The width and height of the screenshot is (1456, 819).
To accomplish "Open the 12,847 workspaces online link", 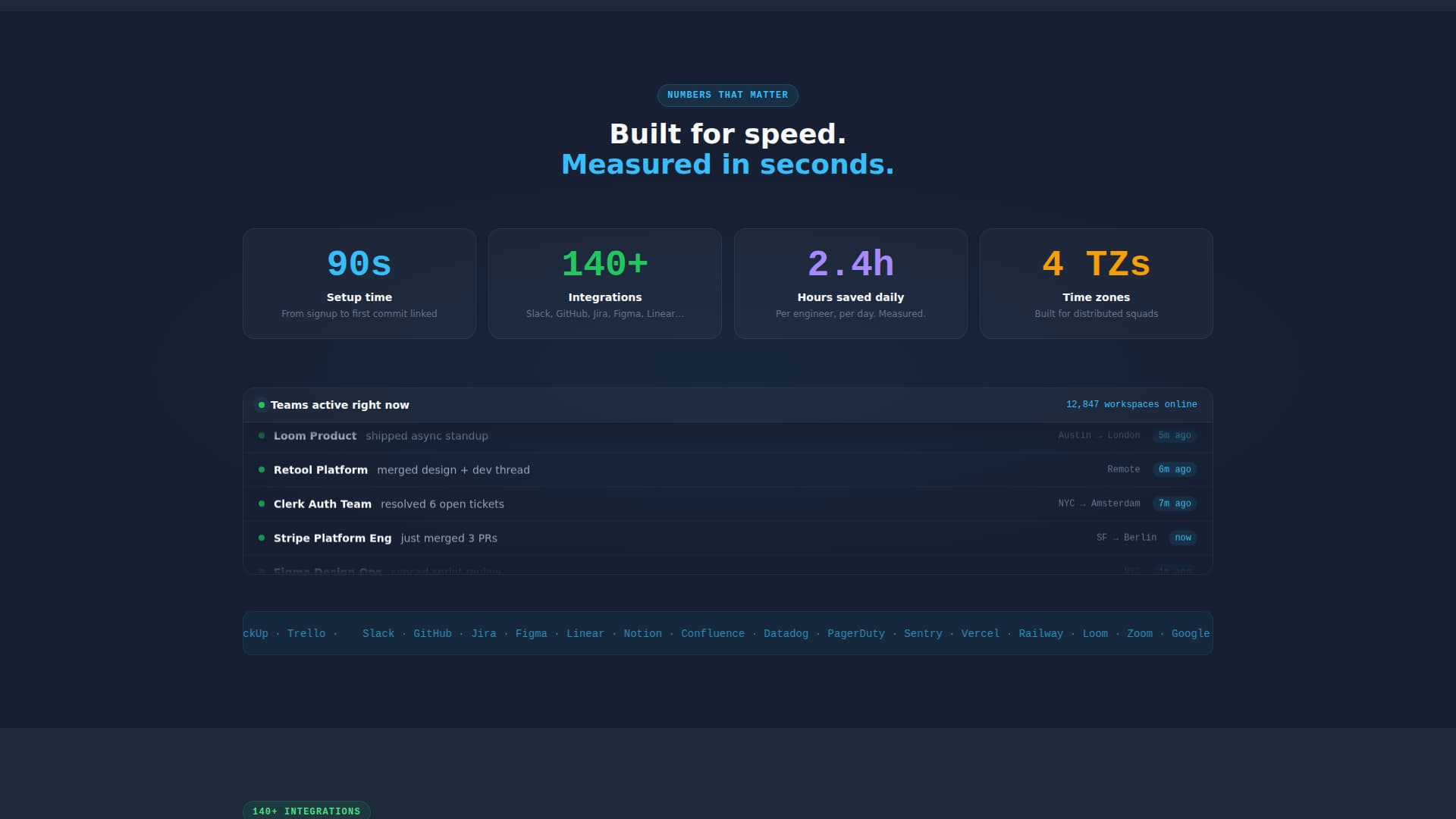I will [1131, 404].
